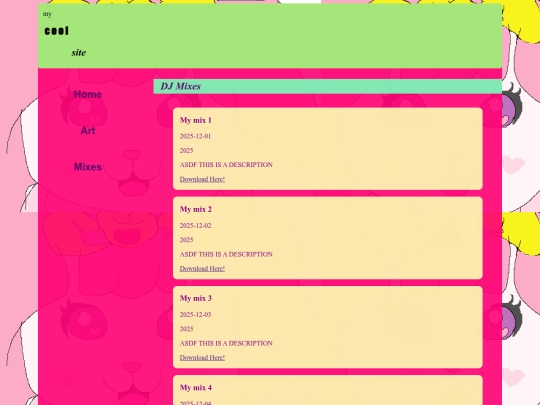Select the date 2025-12-02
This screenshot has height=405, width=540.
point(195,226)
